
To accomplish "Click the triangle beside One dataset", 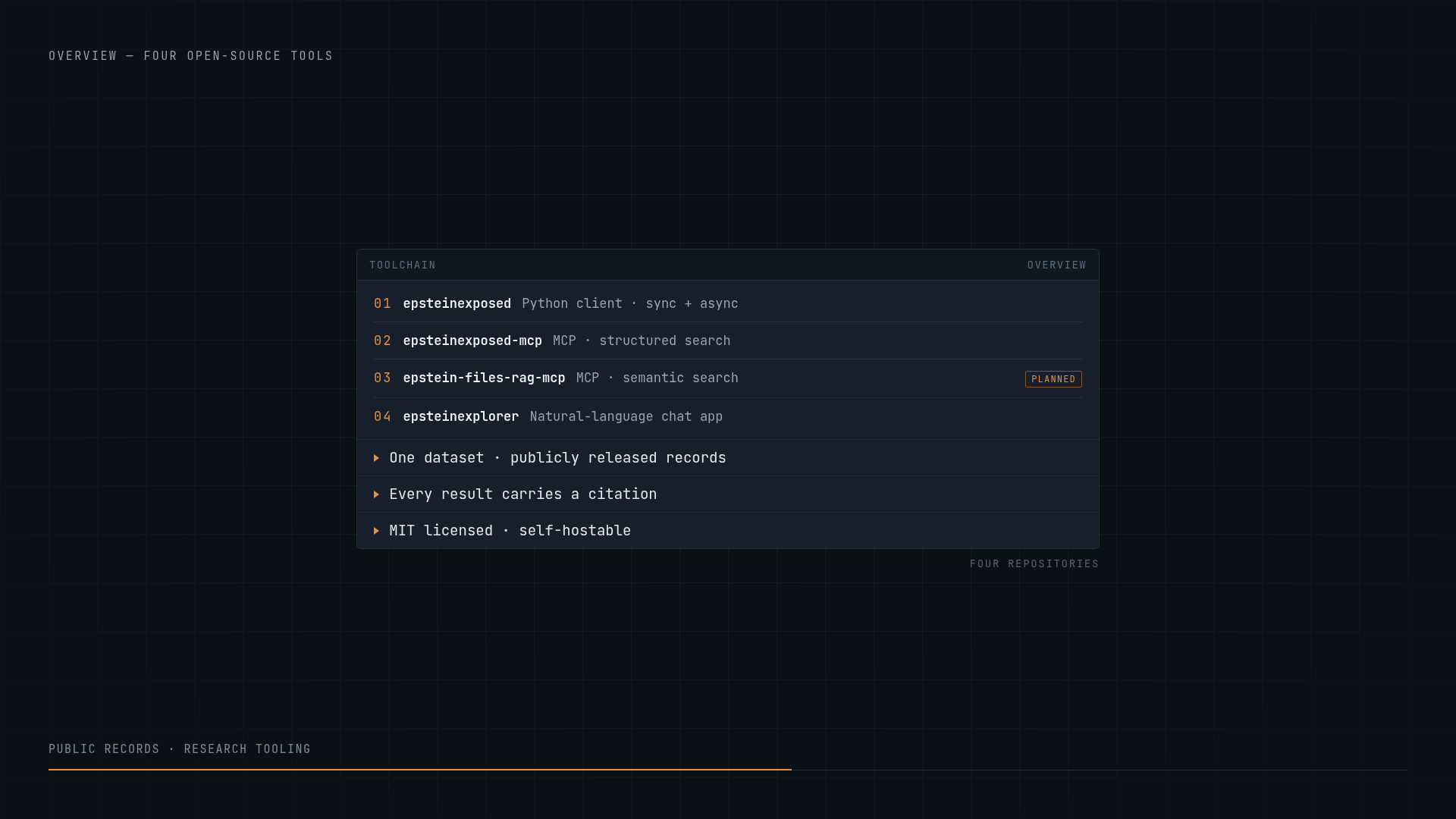I will 376,458.
